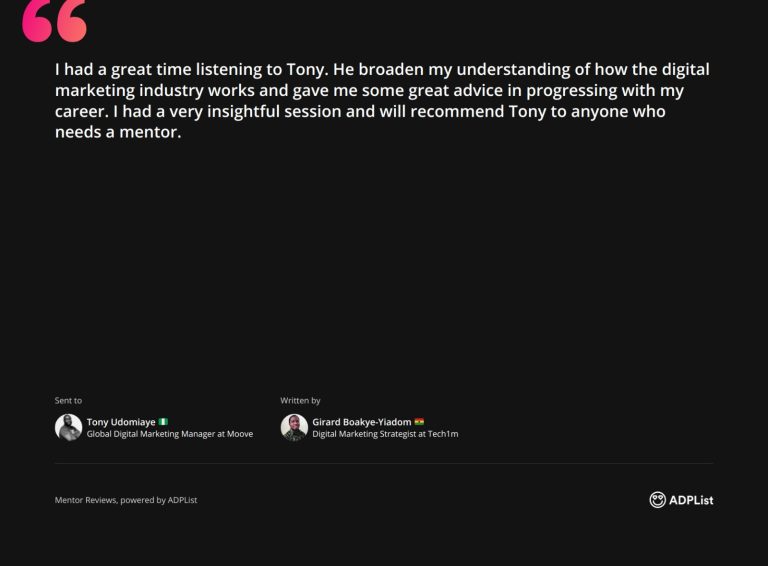Screen dimensions: 768x566
Task: Click the first line of the testimonial
Action: click(x=382, y=70)
